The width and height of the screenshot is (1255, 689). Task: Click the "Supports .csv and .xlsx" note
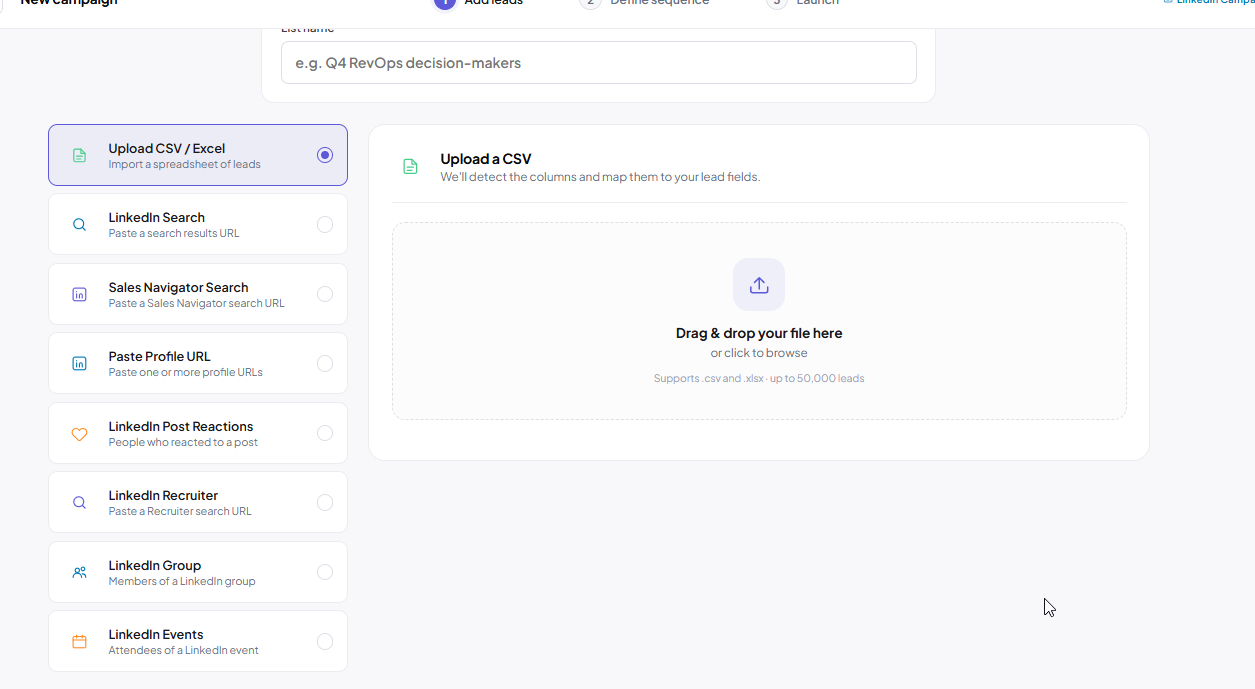coord(759,378)
